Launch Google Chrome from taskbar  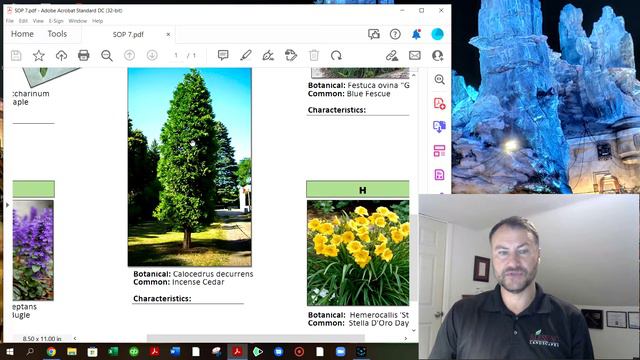(51, 351)
